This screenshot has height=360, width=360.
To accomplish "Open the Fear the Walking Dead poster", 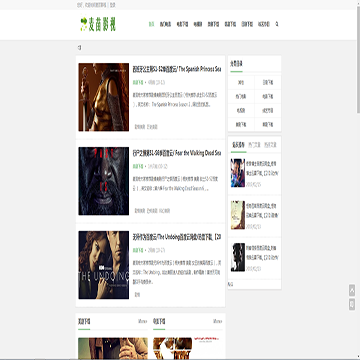I will [104, 181].
